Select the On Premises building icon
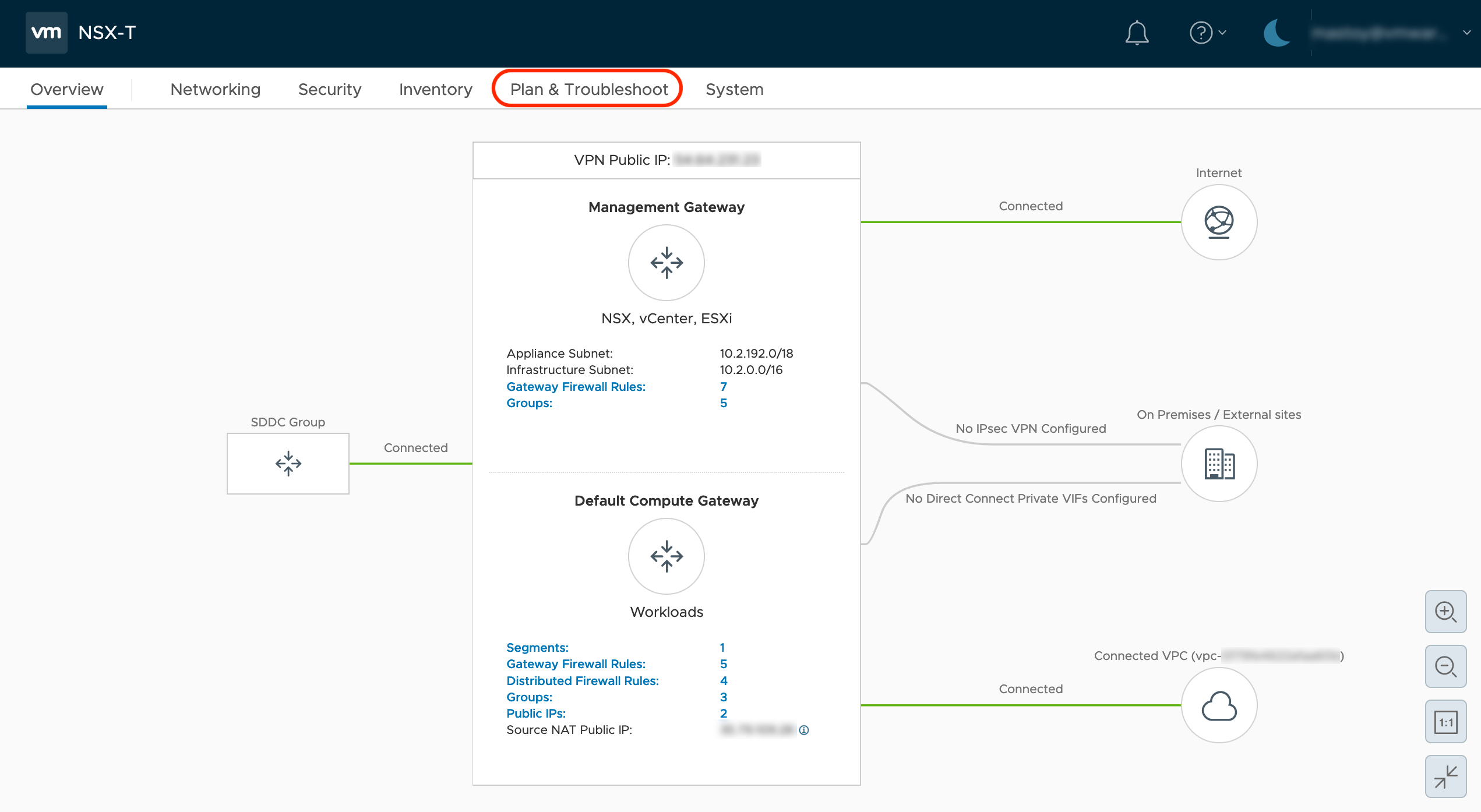 [1219, 464]
